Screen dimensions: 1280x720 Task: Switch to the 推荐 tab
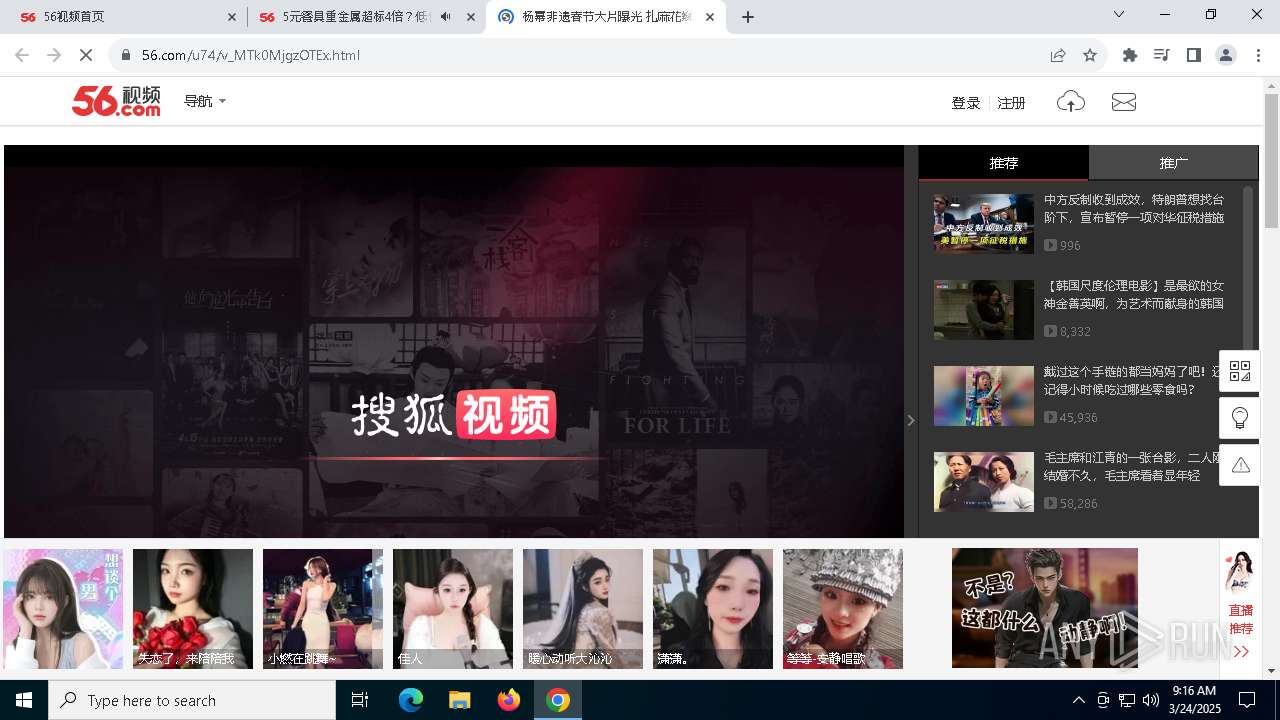point(1003,162)
